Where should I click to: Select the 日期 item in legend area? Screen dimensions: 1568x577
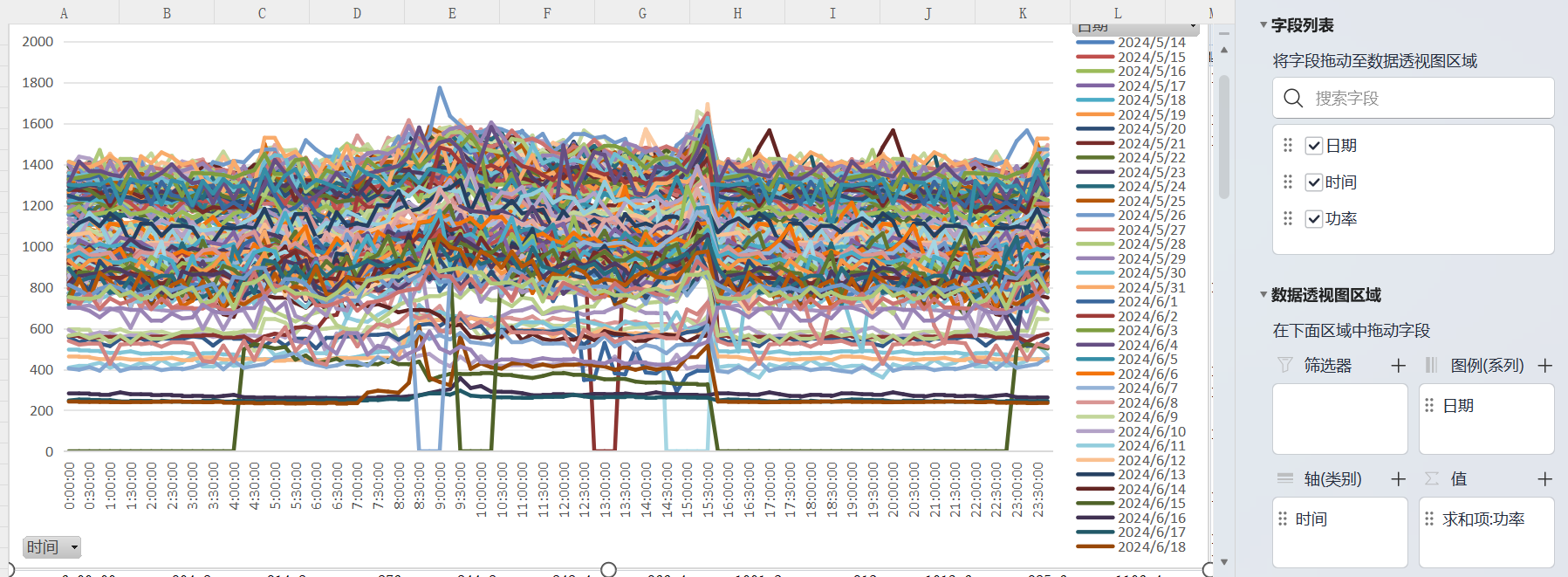tap(1457, 406)
